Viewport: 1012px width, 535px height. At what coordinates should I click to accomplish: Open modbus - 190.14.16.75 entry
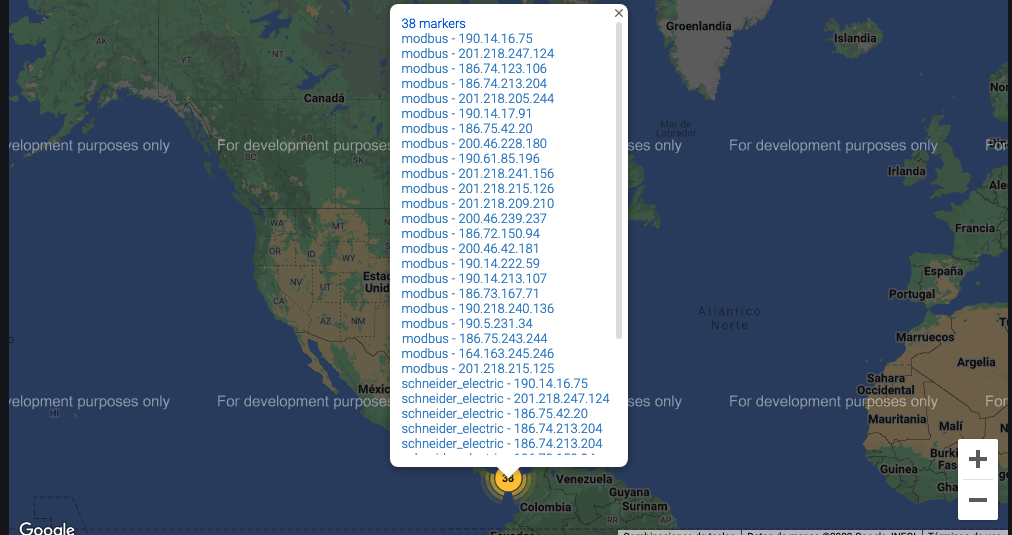(467, 39)
